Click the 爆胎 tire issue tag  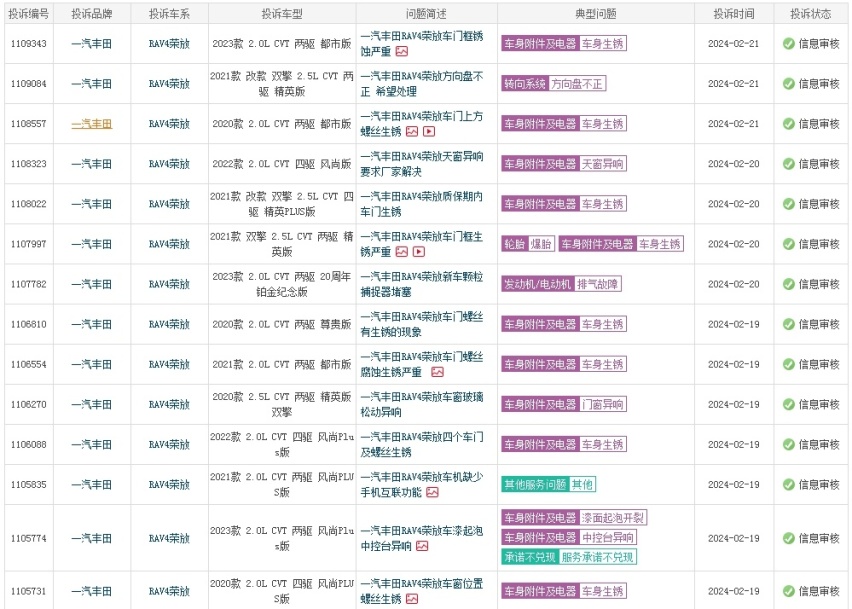(541, 244)
